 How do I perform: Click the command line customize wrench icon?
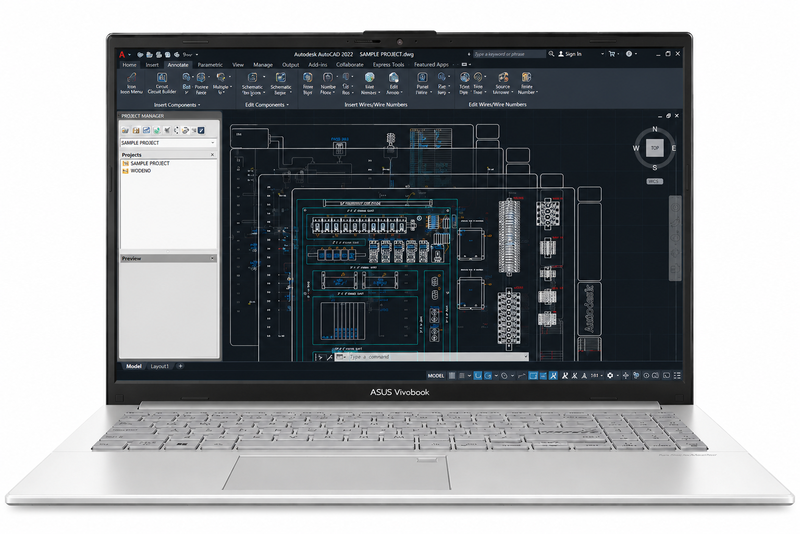330,357
